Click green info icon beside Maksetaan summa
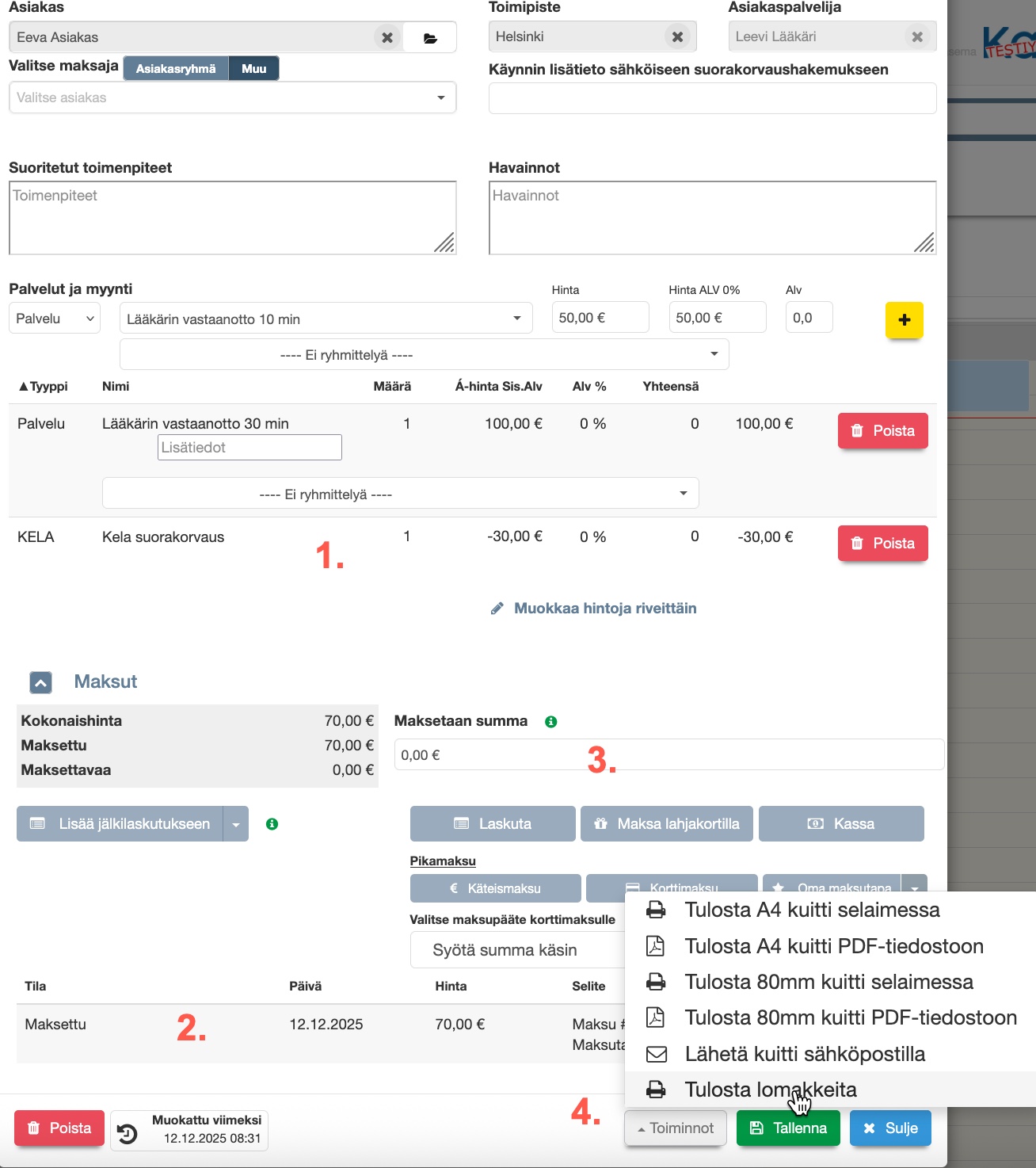This screenshot has width=1036, height=1168. pyautogui.click(x=551, y=722)
